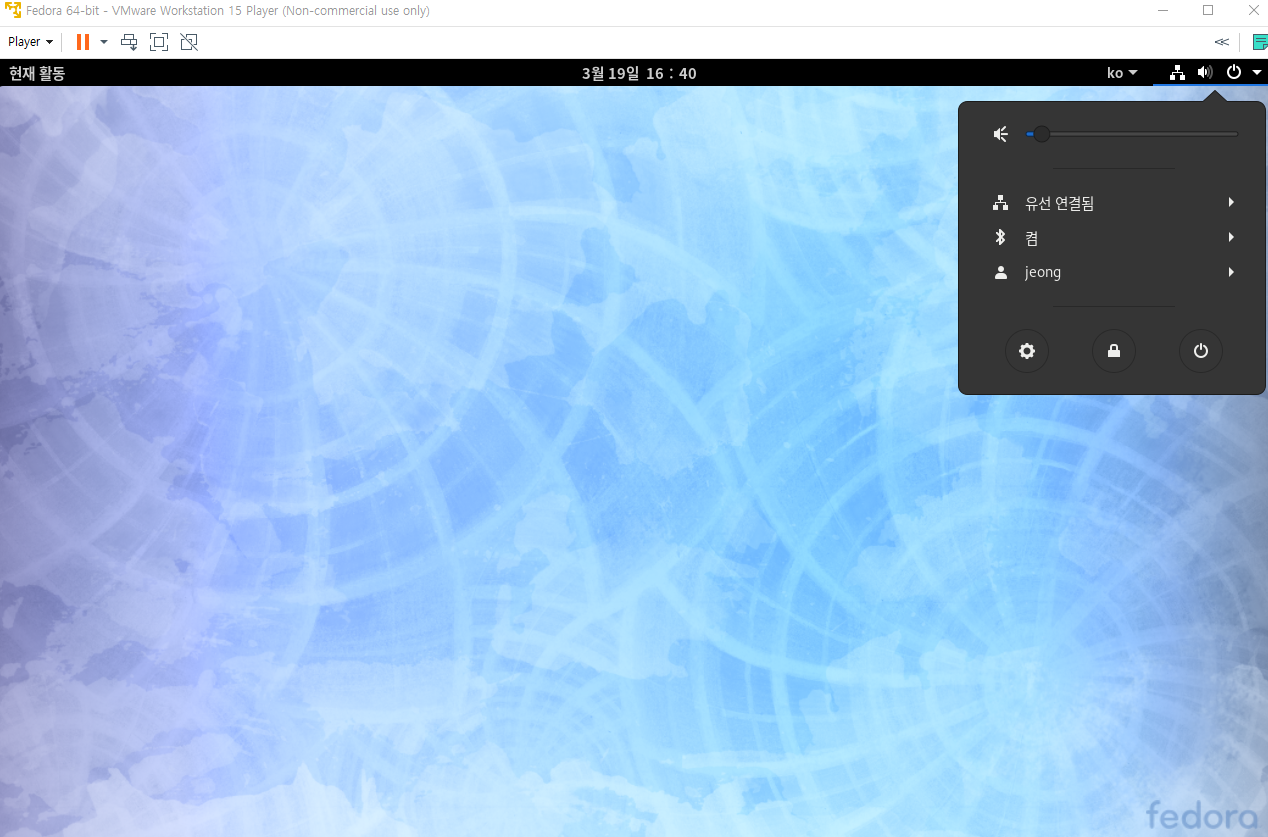
Task: Enter full screen mode in VMware
Action: [159, 42]
